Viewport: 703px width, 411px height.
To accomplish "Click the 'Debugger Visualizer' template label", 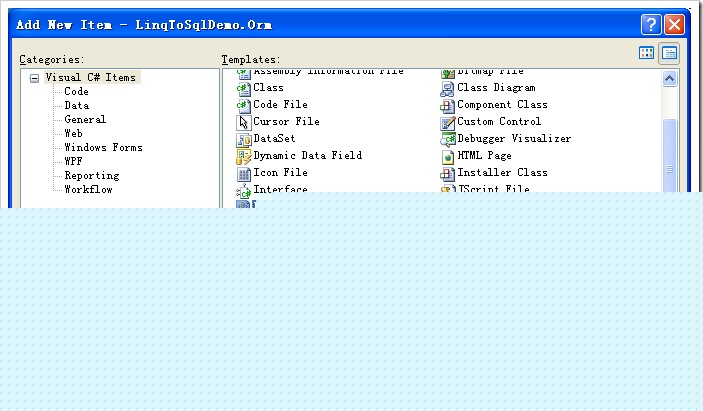I will (514, 139).
